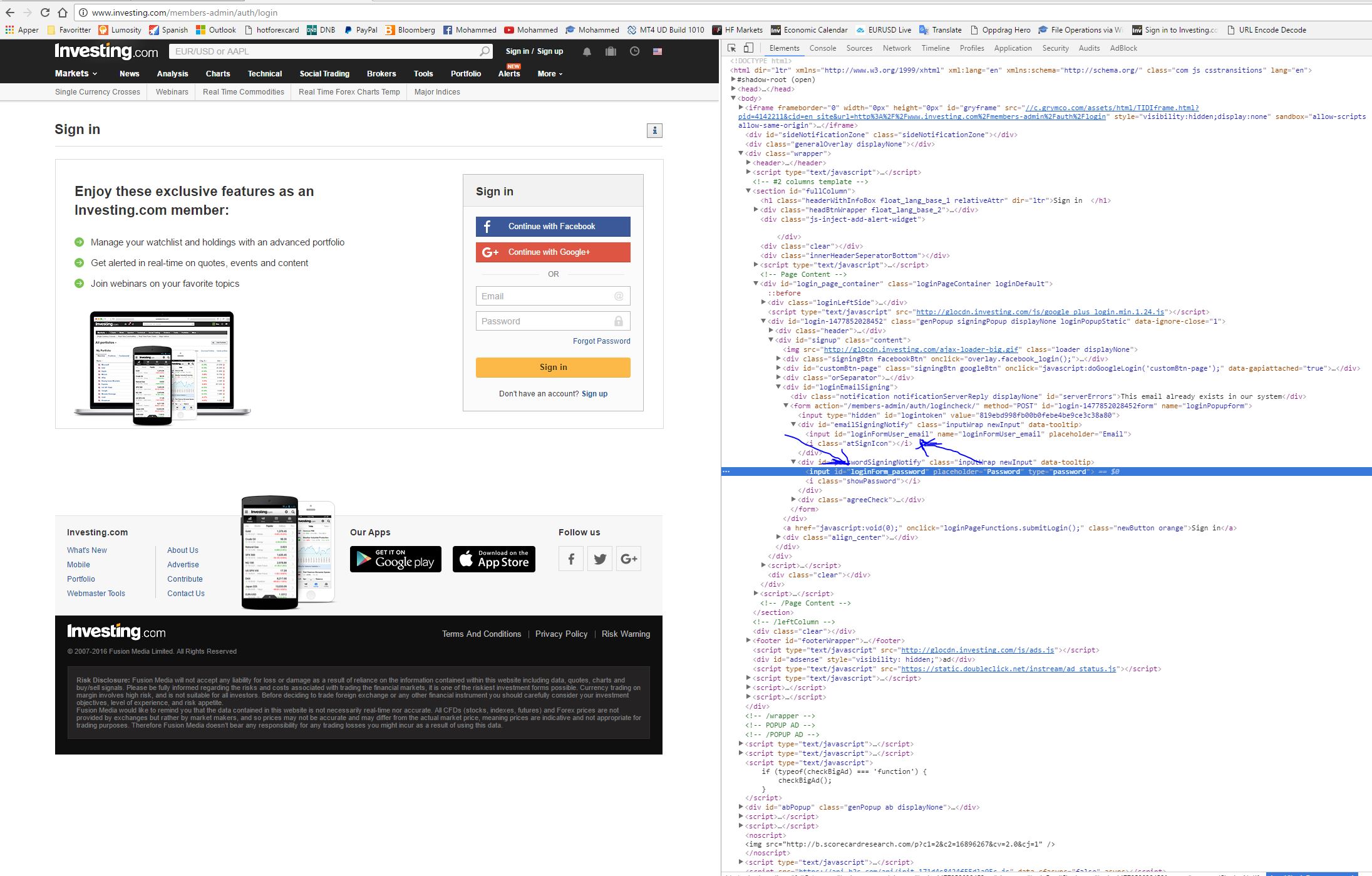Click the Twitter follow icon
The width and height of the screenshot is (1372, 876).
click(600, 559)
